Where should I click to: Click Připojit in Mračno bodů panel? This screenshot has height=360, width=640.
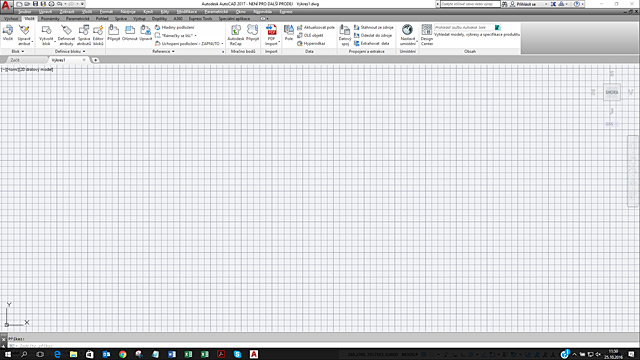pyautogui.click(x=253, y=32)
